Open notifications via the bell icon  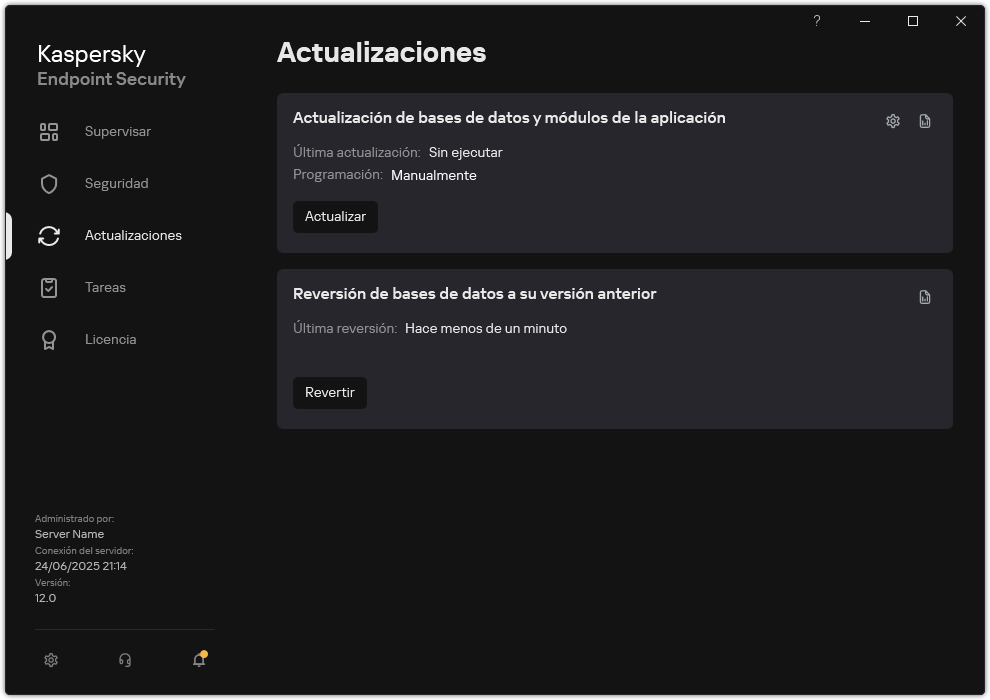point(198,660)
